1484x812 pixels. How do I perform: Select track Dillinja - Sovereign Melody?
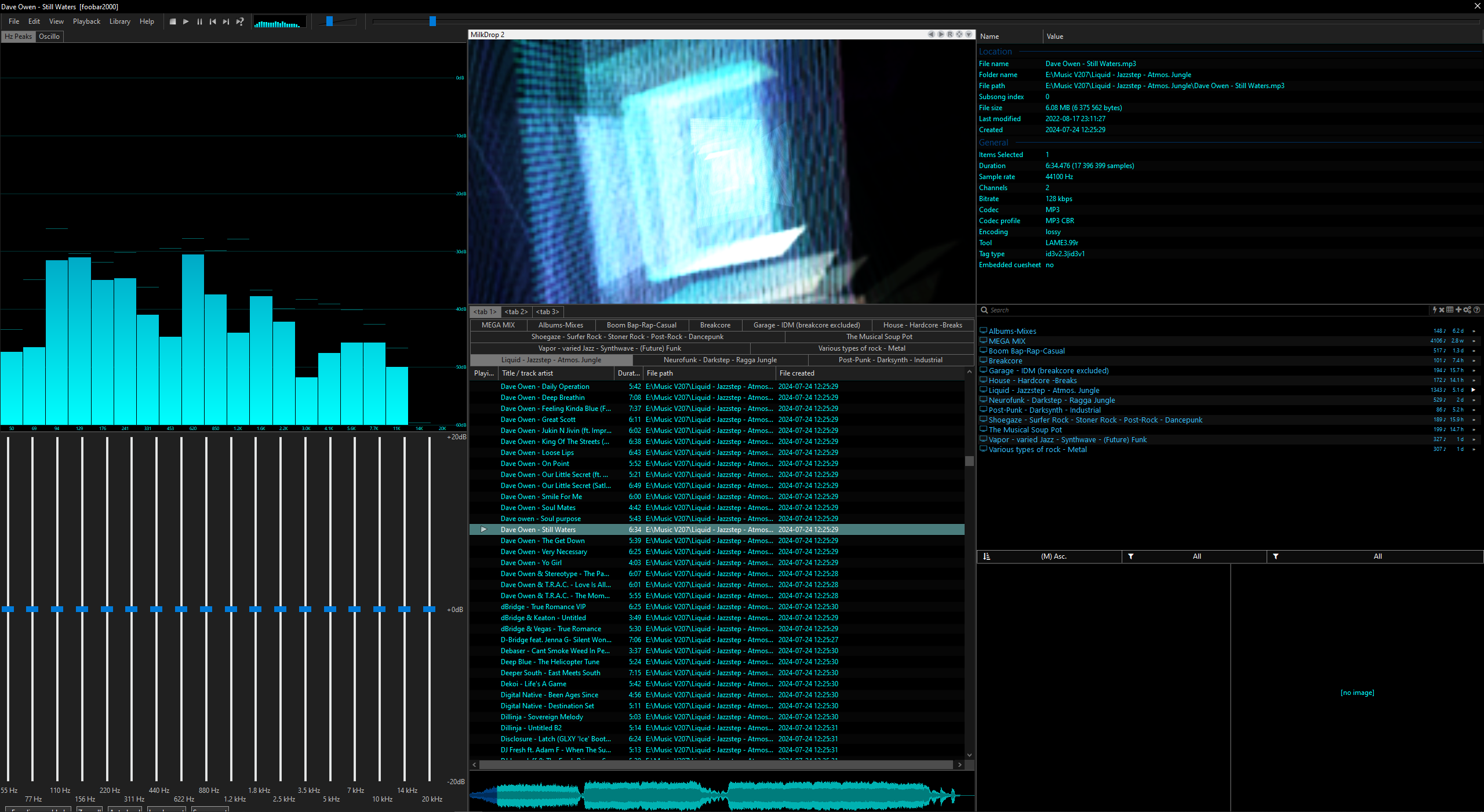717,717
